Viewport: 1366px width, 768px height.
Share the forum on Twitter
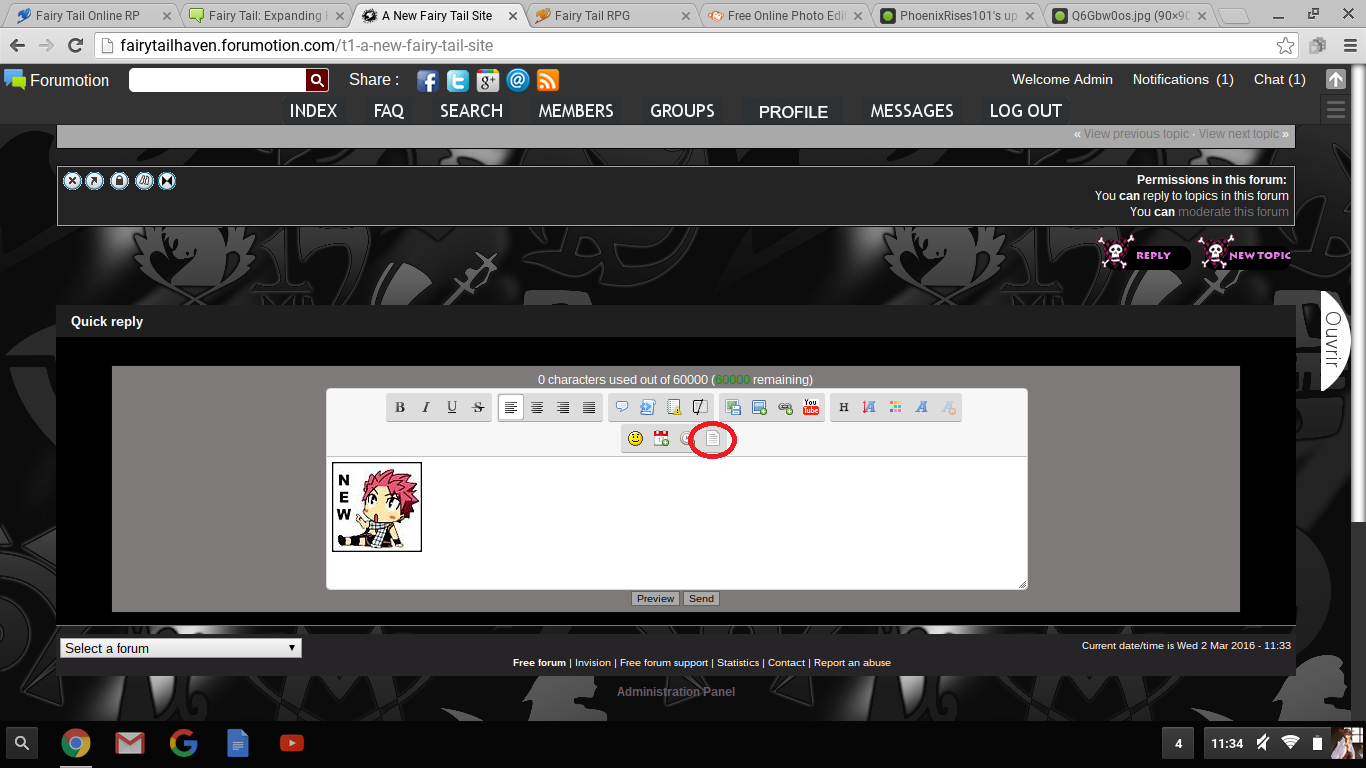458,81
